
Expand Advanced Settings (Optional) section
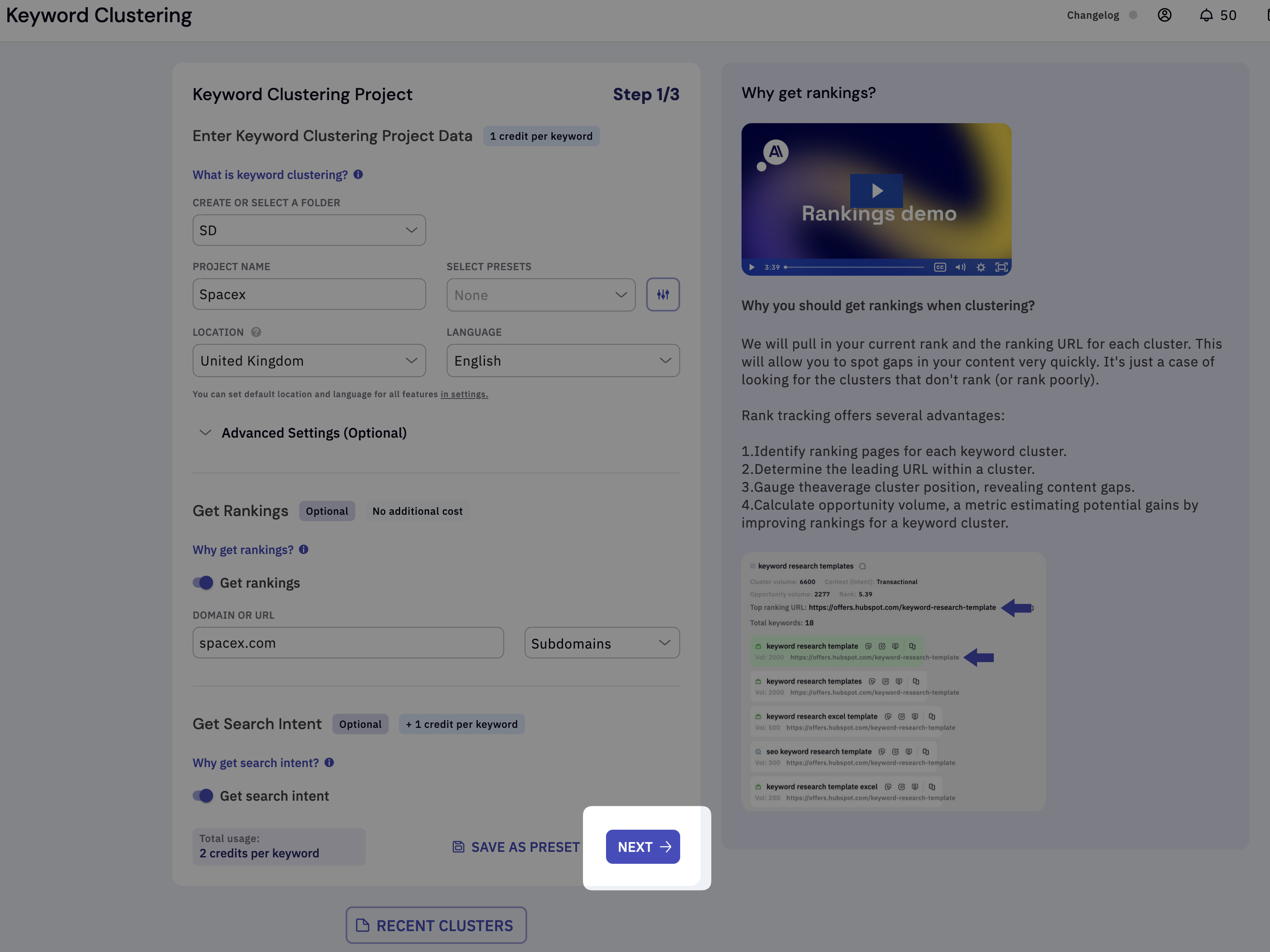314,433
